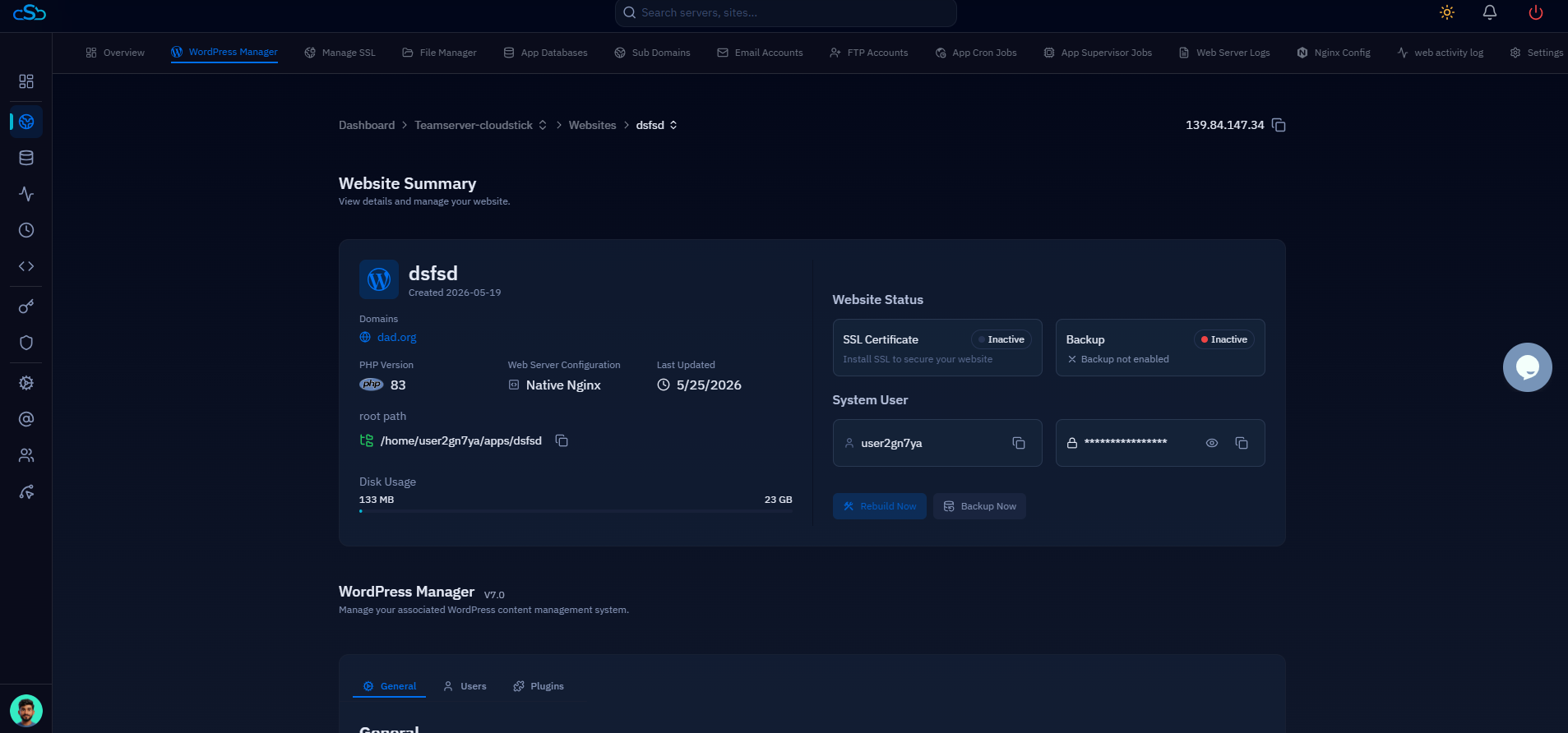
Task: Copy the root path with its copy icon
Action: click(x=562, y=440)
